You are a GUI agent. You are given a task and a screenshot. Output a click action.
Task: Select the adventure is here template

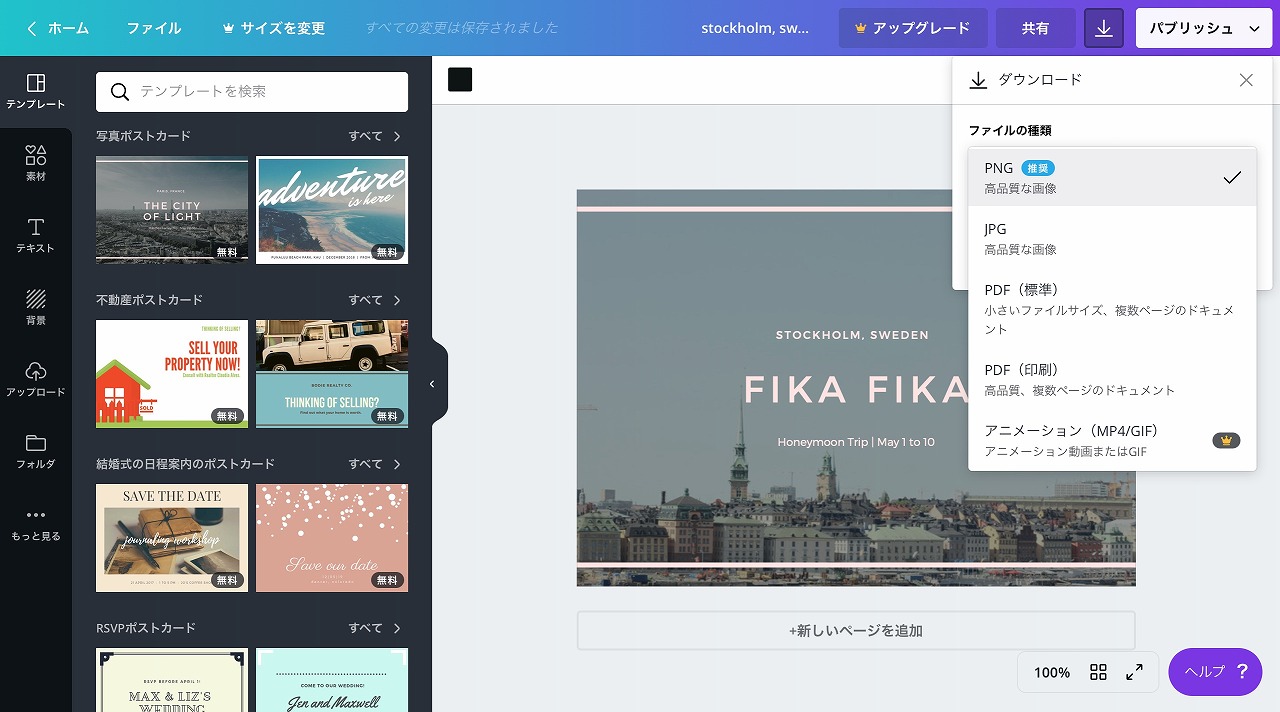tap(332, 210)
